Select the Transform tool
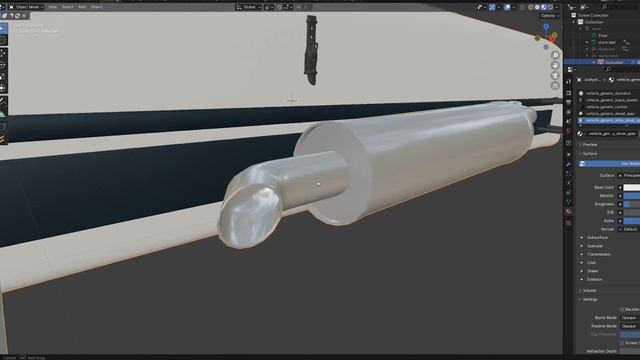640x360 pixels. coord(3,88)
